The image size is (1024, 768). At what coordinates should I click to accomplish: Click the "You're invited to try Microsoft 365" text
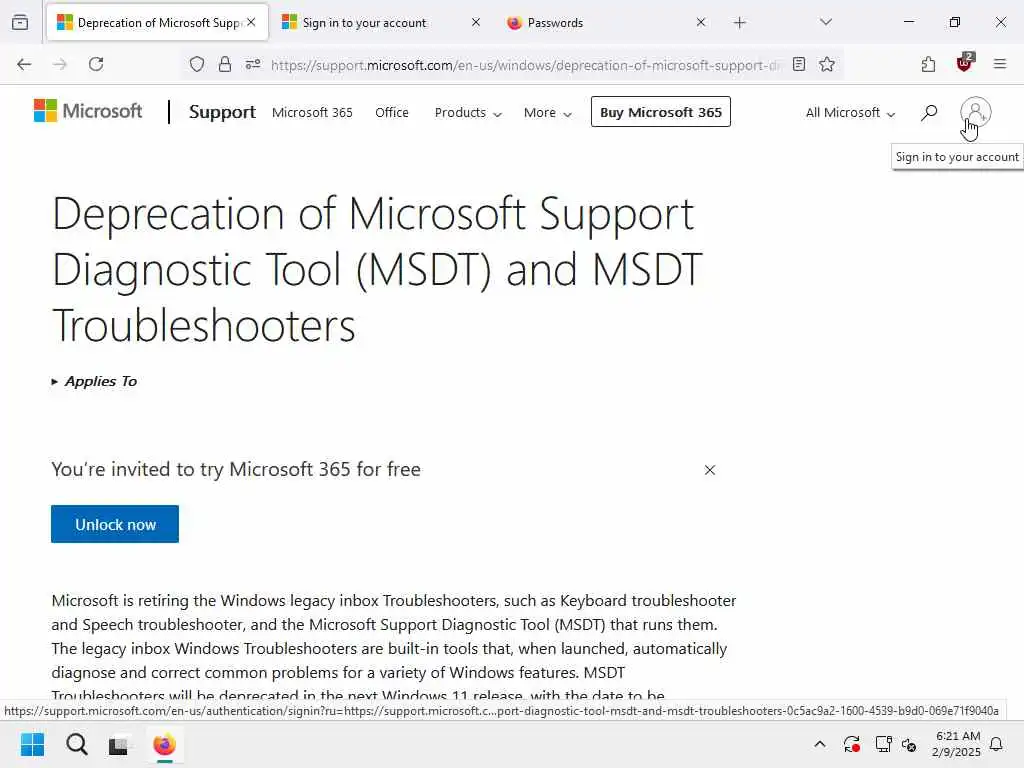[236, 470]
